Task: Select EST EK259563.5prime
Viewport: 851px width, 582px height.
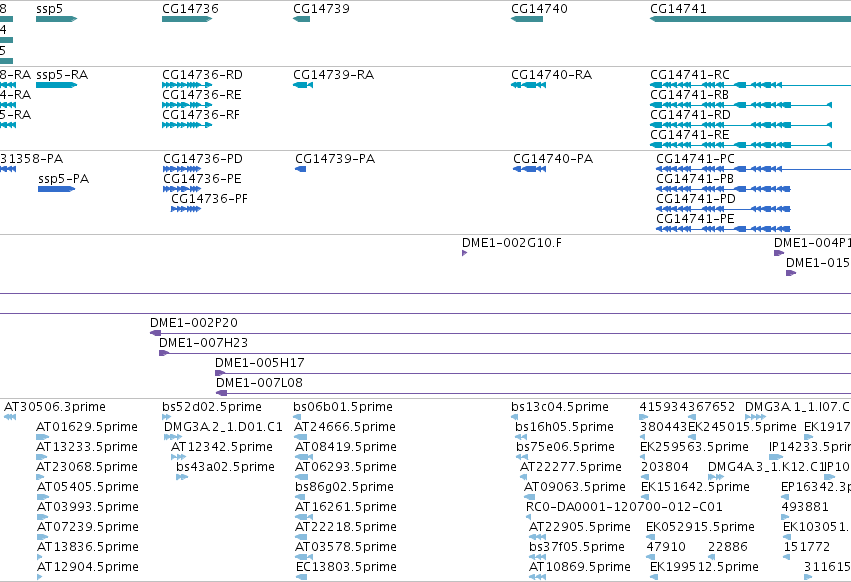Action: pos(694,447)
